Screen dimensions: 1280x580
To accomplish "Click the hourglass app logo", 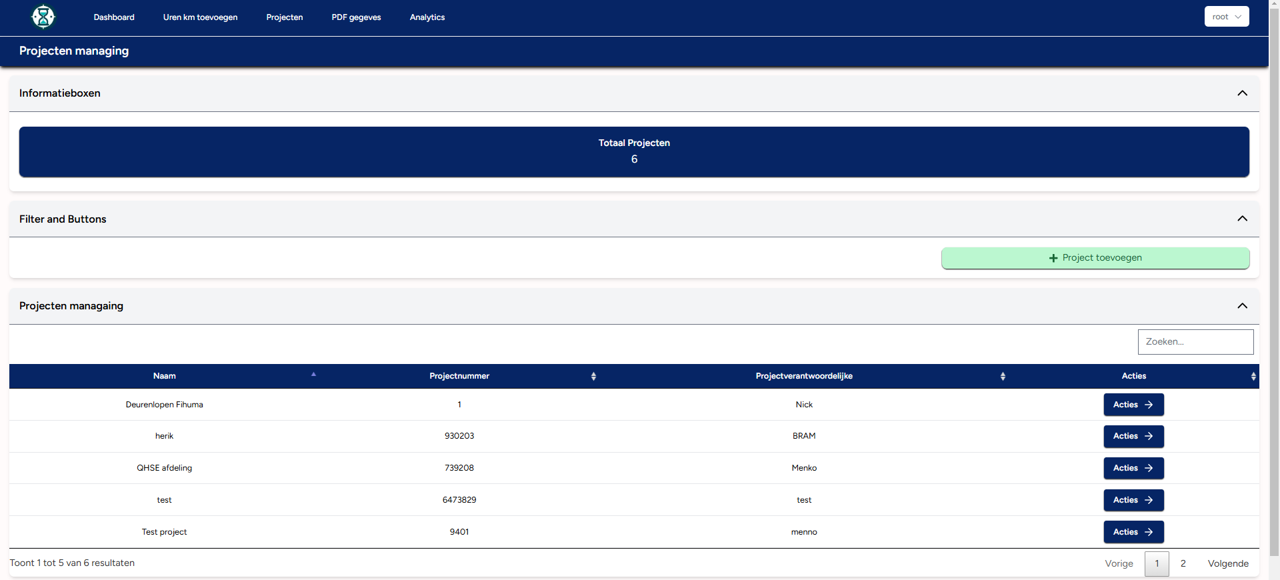I will click(x=43, y=17).
